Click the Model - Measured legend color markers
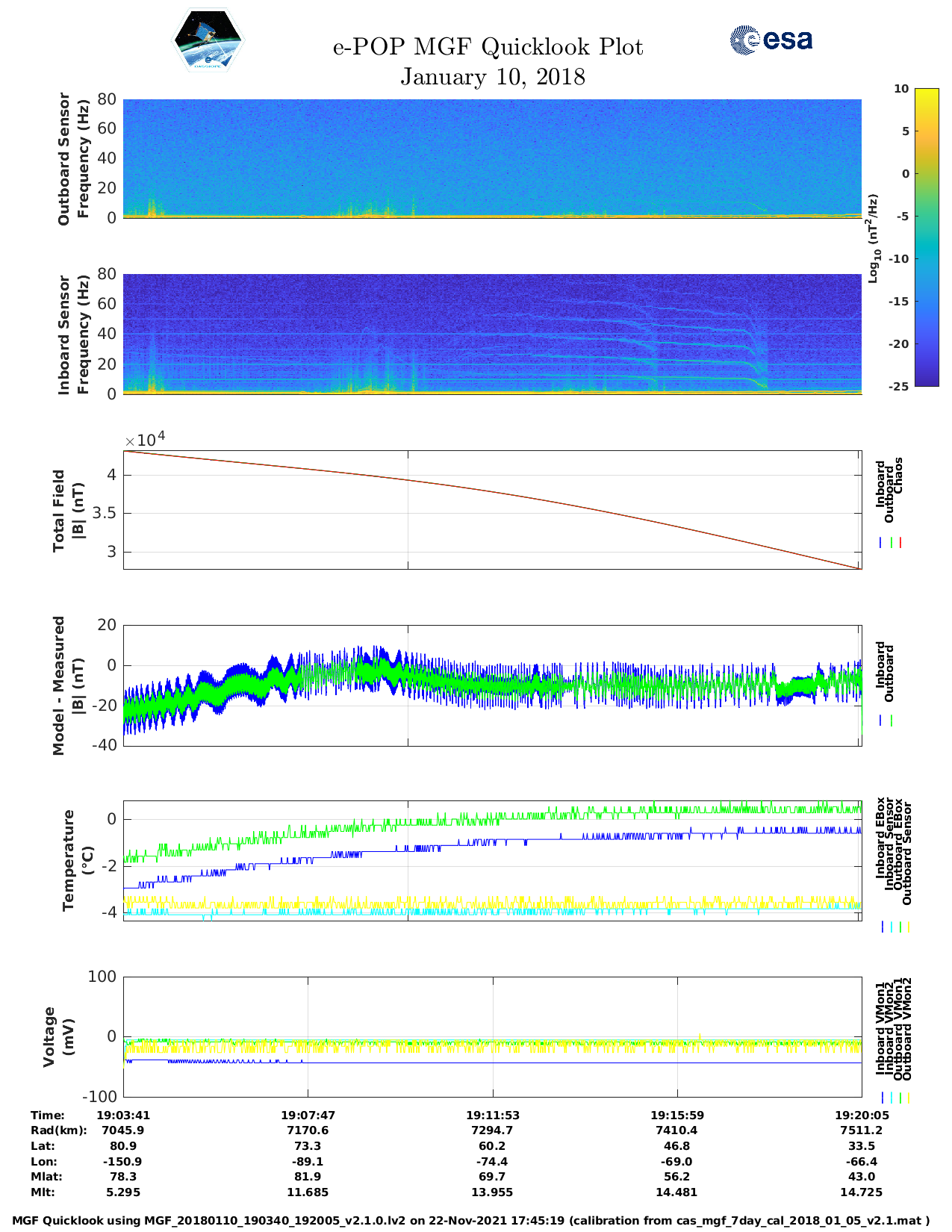 click(x=886, y=721)
